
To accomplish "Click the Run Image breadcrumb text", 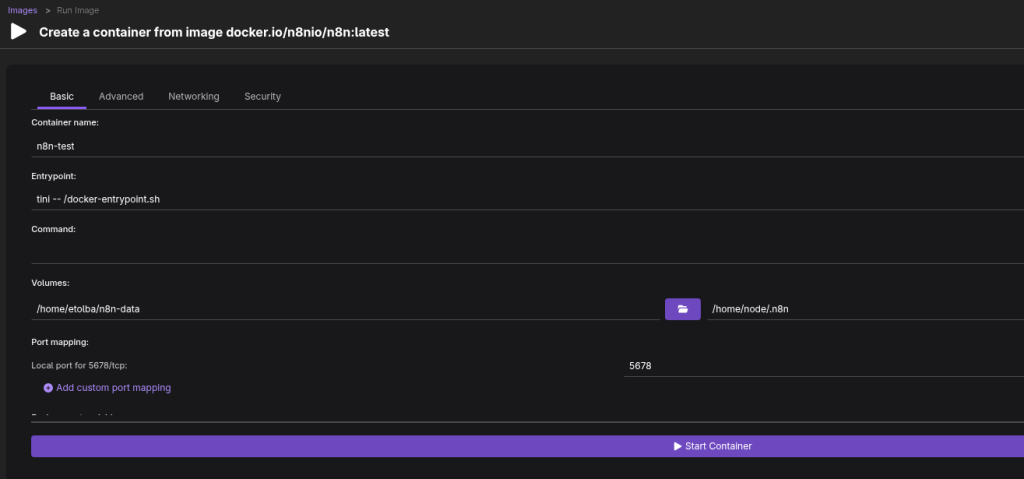I will pos(76,10).
